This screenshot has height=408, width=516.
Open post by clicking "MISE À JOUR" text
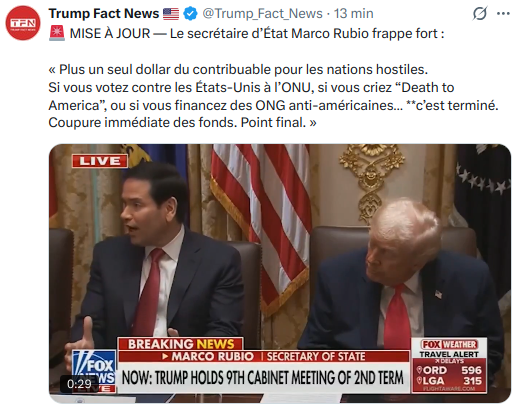pos(110,34)
